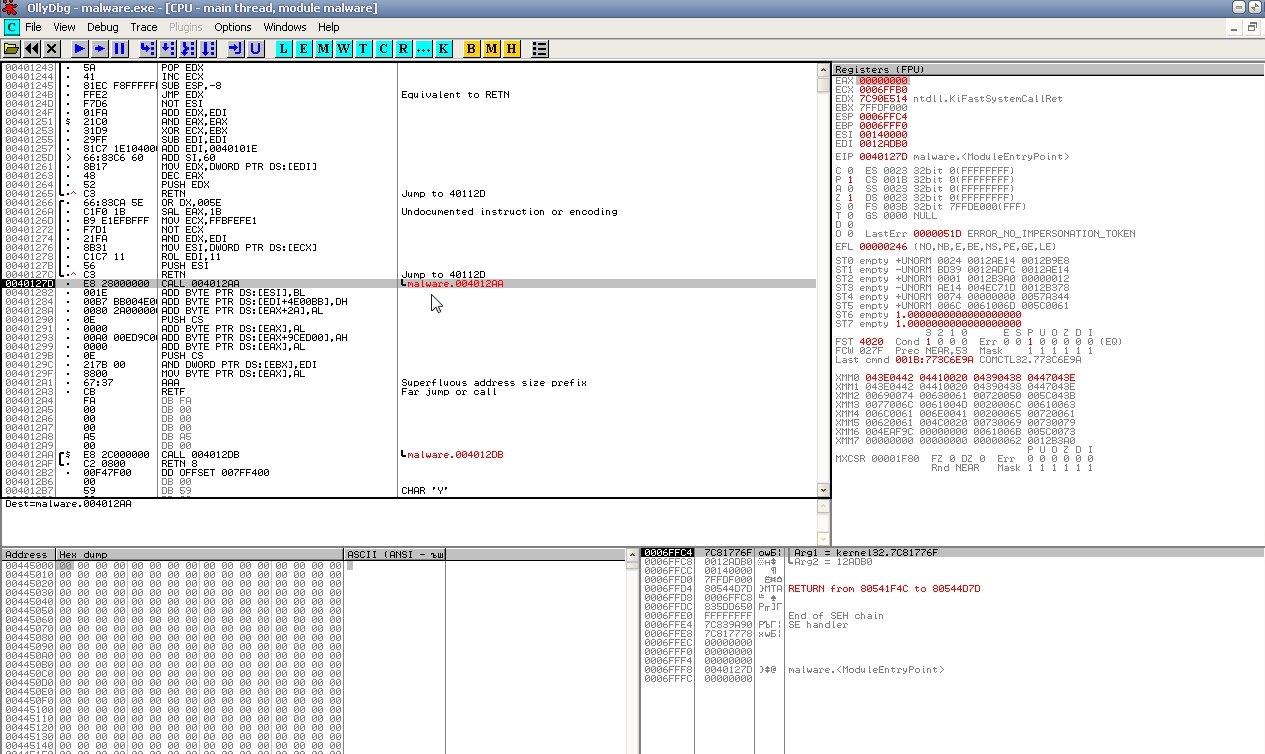Close the debugged program with X icon
Viewport: 1265px width, 754px height.
point(52,48)
